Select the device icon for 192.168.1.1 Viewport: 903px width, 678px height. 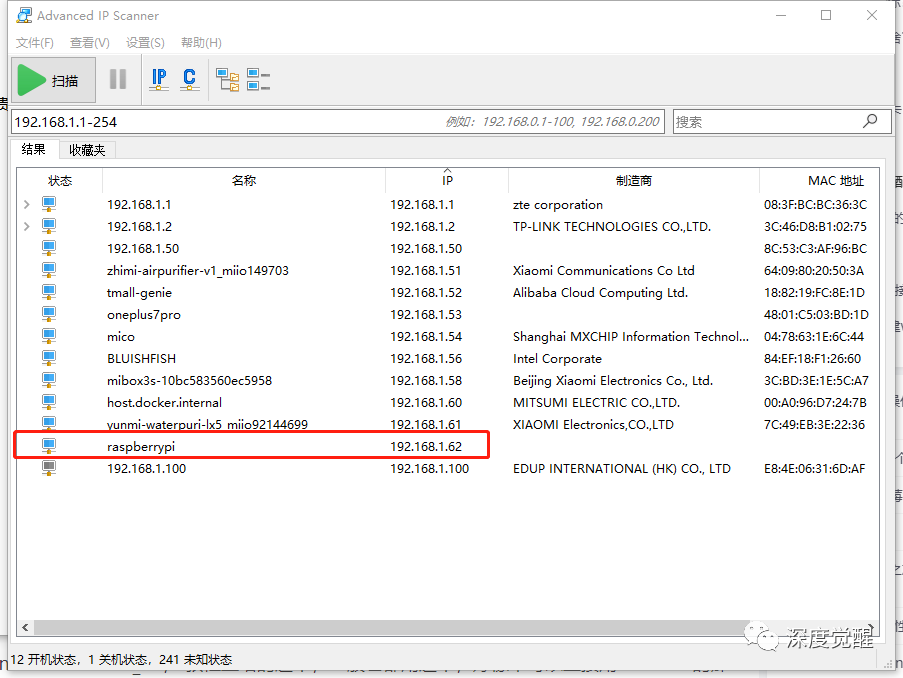(x=49, y=204)
